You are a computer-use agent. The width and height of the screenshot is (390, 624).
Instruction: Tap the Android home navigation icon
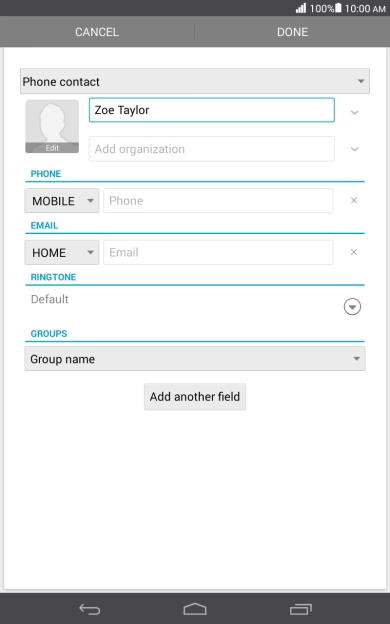point(195,609)
